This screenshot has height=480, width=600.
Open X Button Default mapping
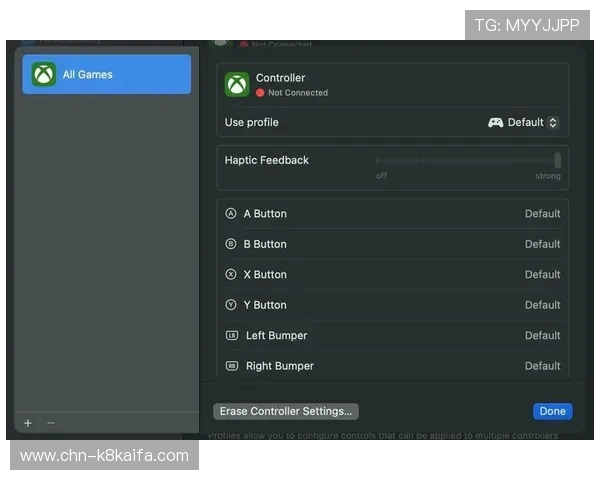point(542,274)
